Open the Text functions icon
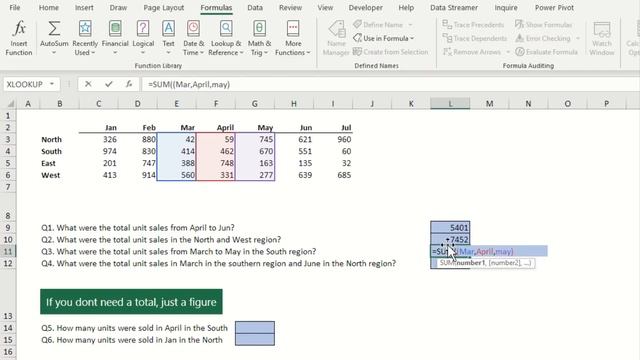This screenshot has width=640, height=360. click(168, 29)
